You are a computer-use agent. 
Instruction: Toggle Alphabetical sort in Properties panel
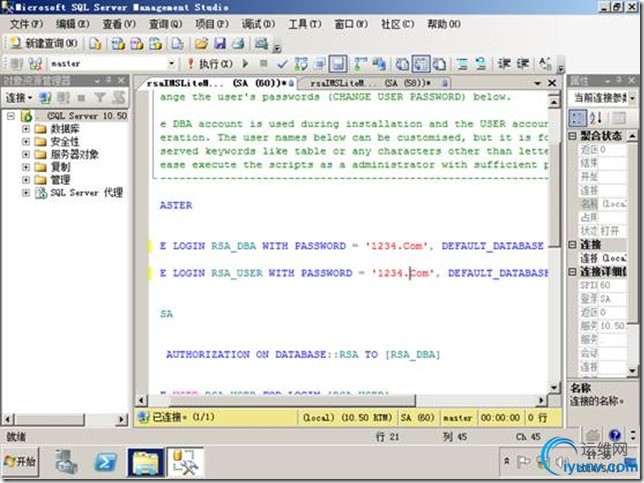coord(596,118)
